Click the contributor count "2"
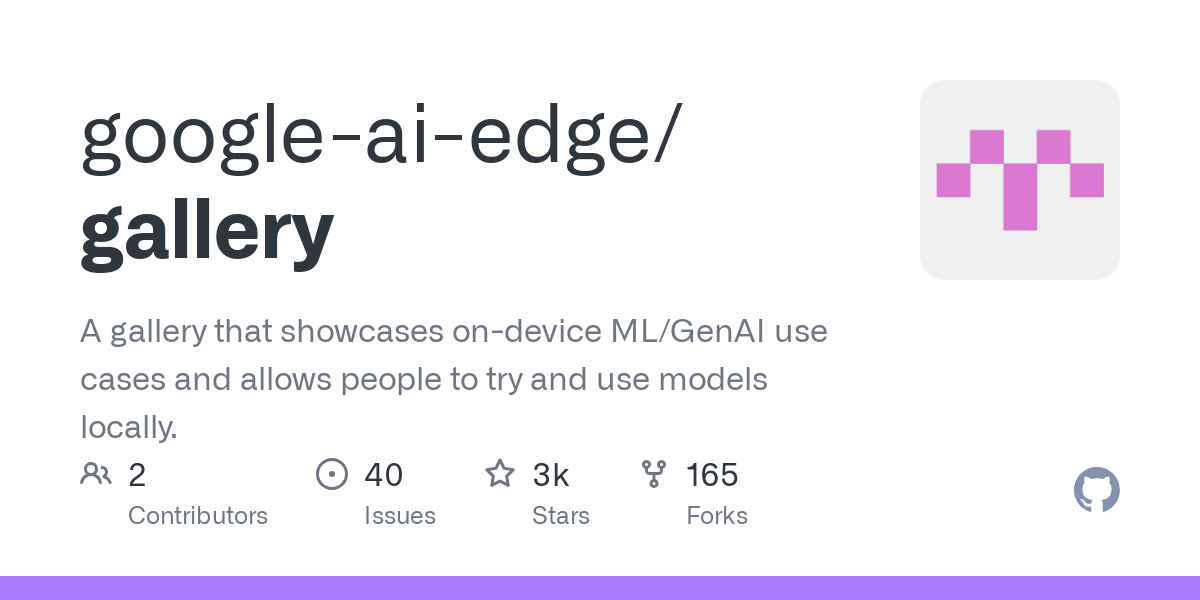 [x=138, y=475]
